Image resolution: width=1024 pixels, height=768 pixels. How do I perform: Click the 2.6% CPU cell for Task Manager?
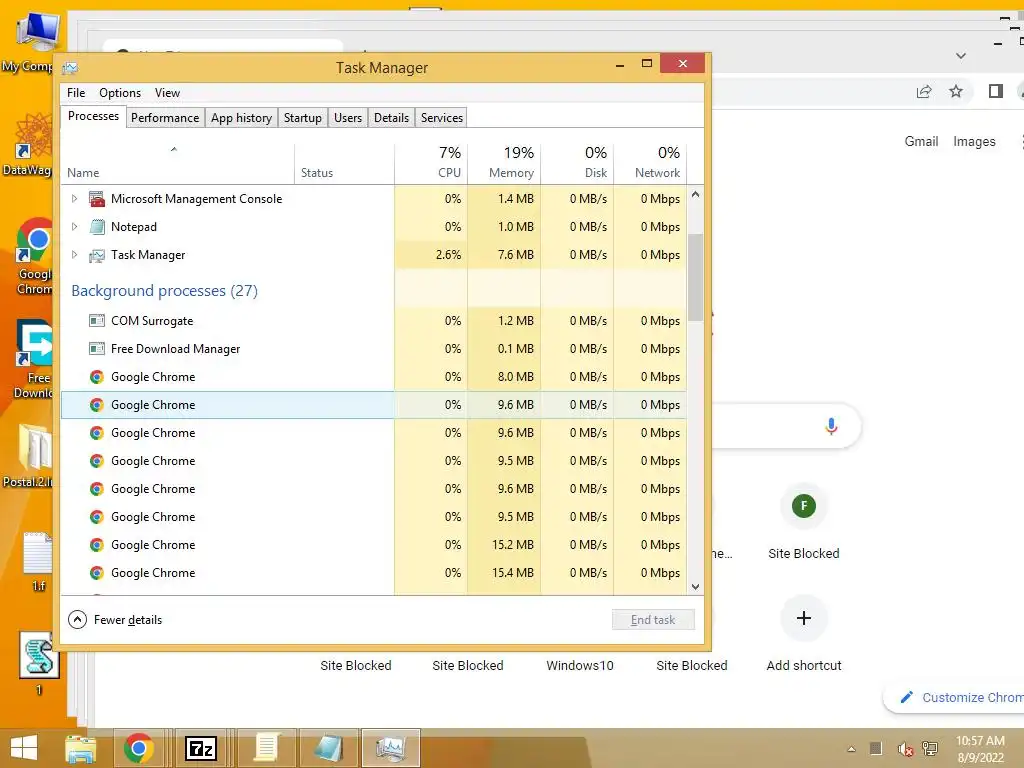pyautogui.click(x=431, y=255)
